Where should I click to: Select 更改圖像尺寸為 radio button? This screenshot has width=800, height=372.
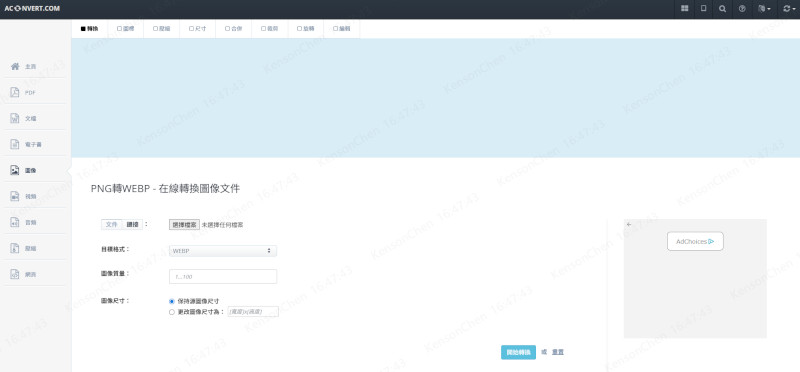(172, 312)
